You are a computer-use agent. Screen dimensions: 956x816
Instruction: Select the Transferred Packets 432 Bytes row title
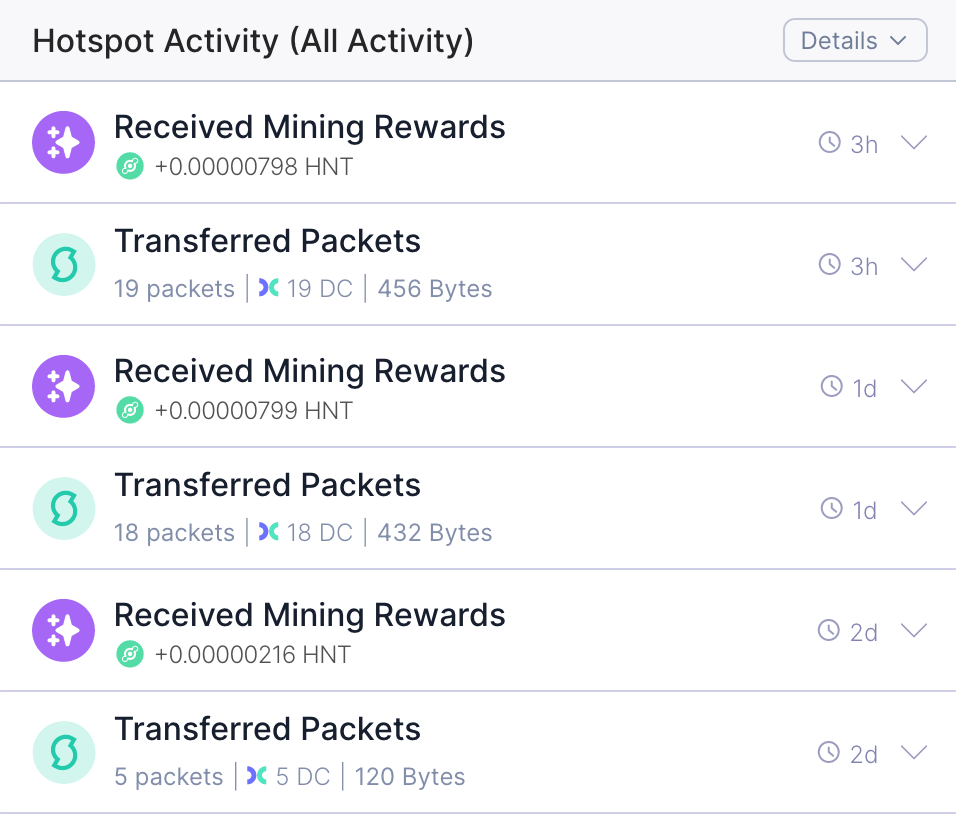pos(267,485)
